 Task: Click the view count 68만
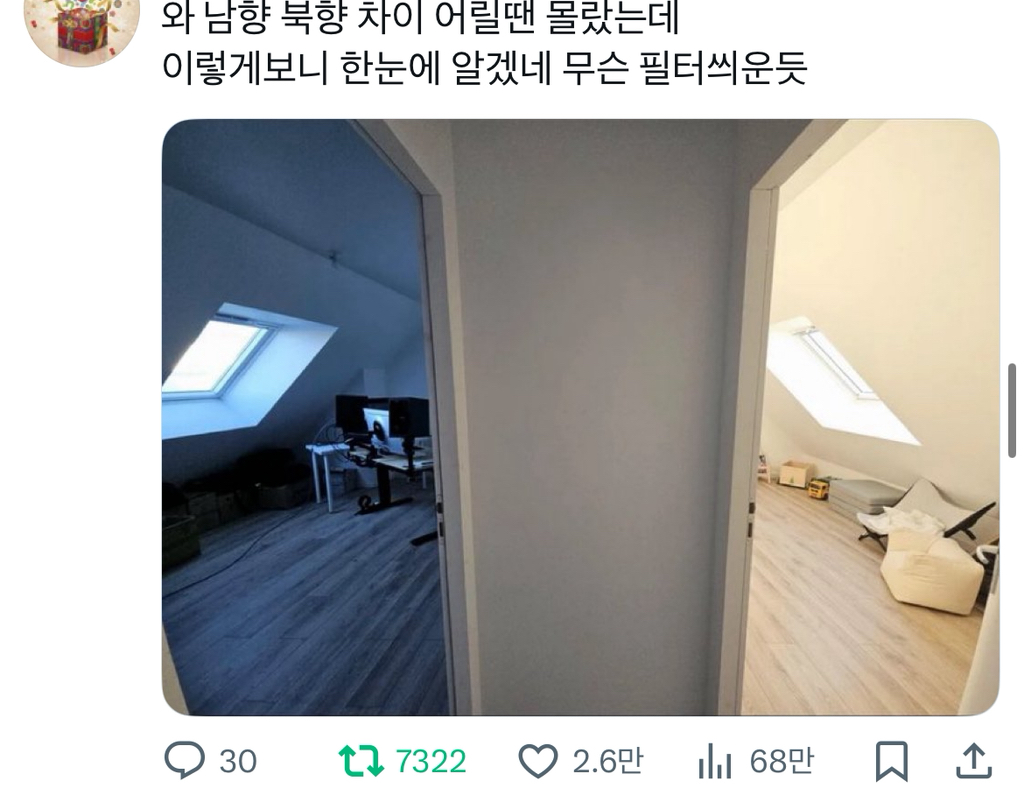781,761
